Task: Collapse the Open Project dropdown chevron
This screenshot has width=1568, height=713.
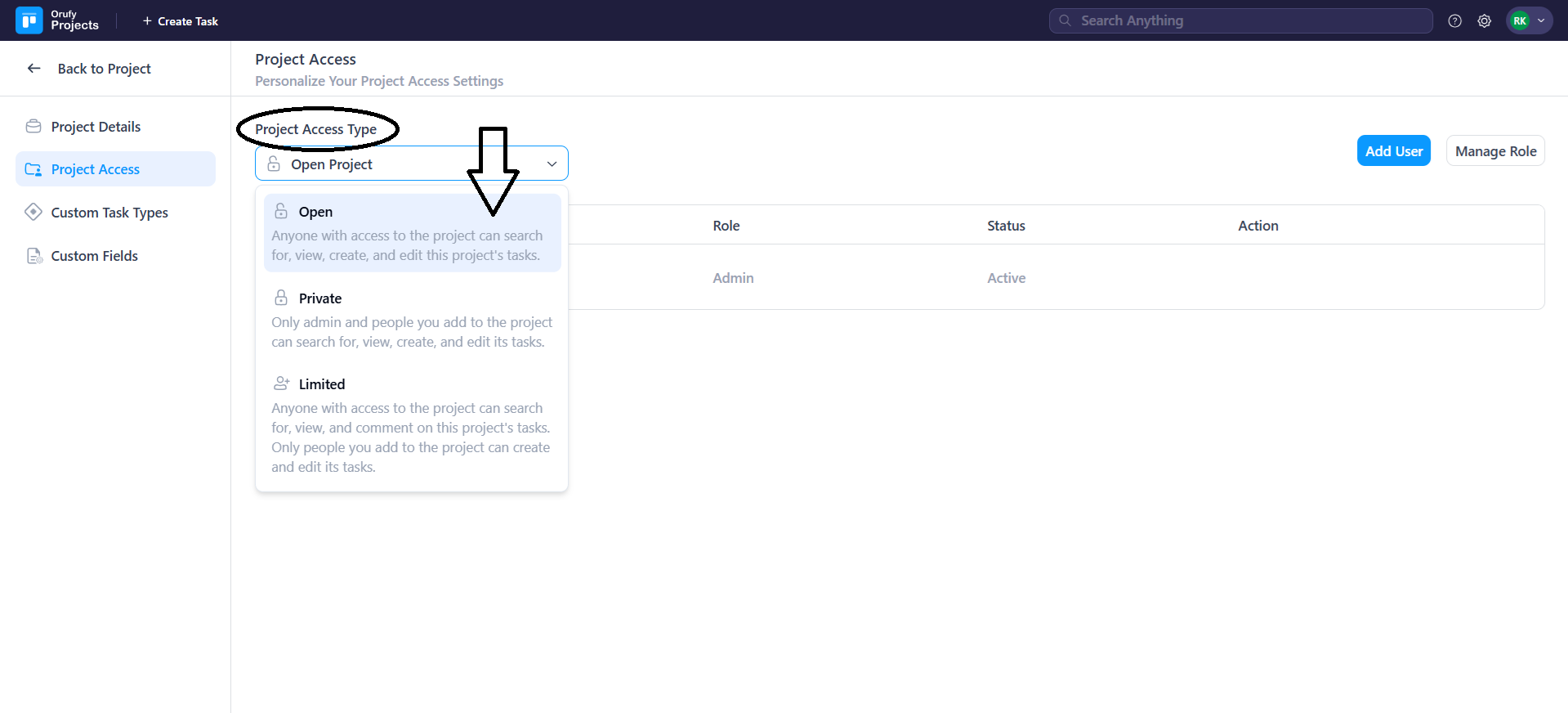Action: (x=552, y=164)
